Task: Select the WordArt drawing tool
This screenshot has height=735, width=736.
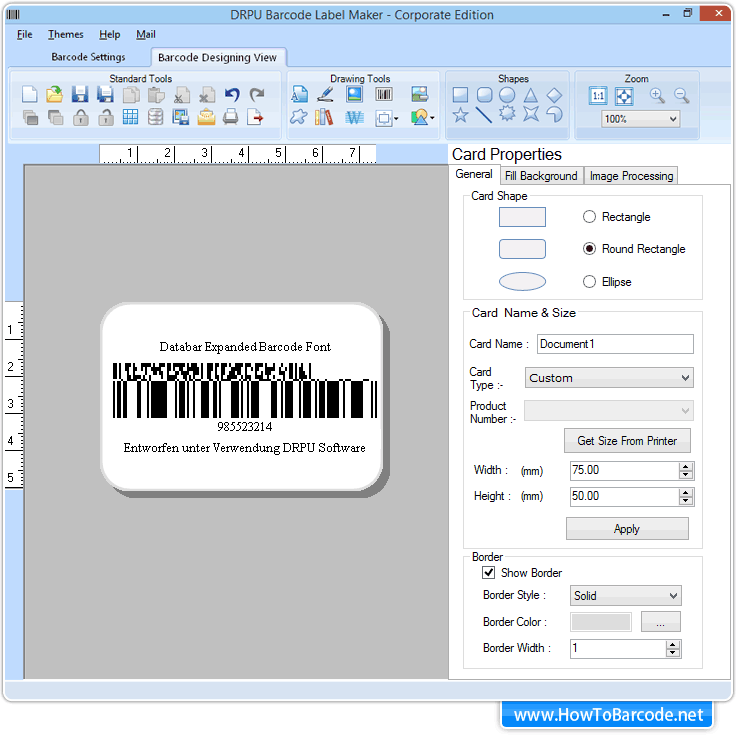Action: (354, 118)
